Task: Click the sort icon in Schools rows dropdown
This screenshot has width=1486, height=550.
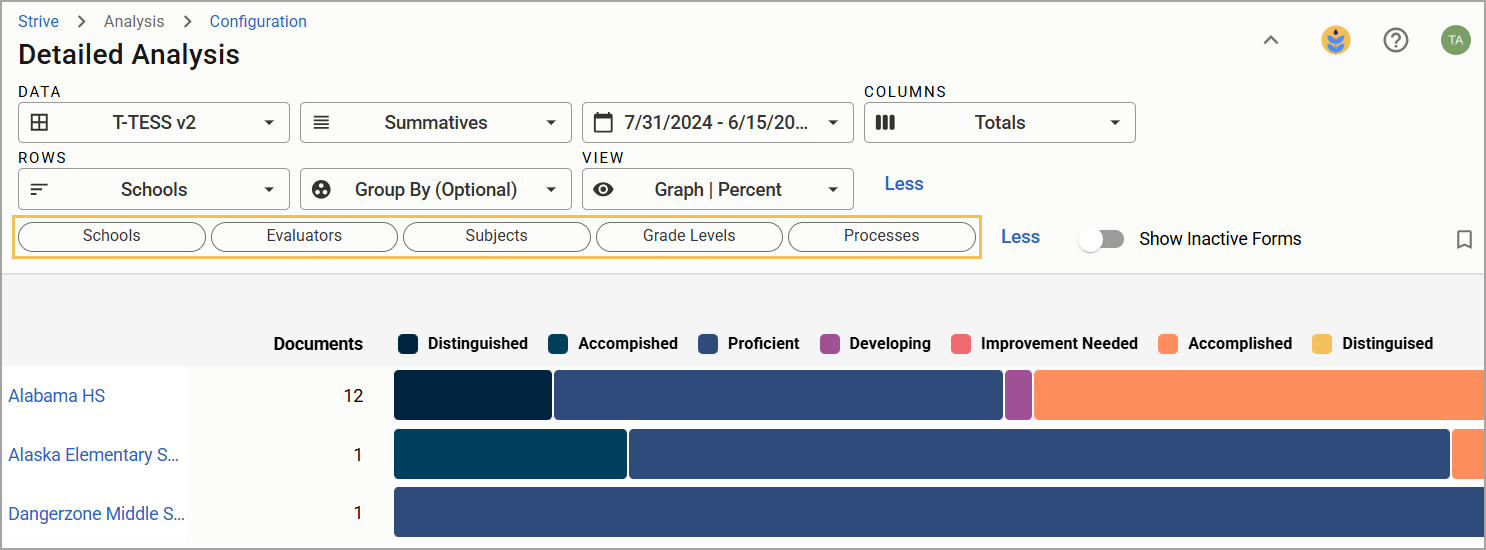Action: point(39,189)
